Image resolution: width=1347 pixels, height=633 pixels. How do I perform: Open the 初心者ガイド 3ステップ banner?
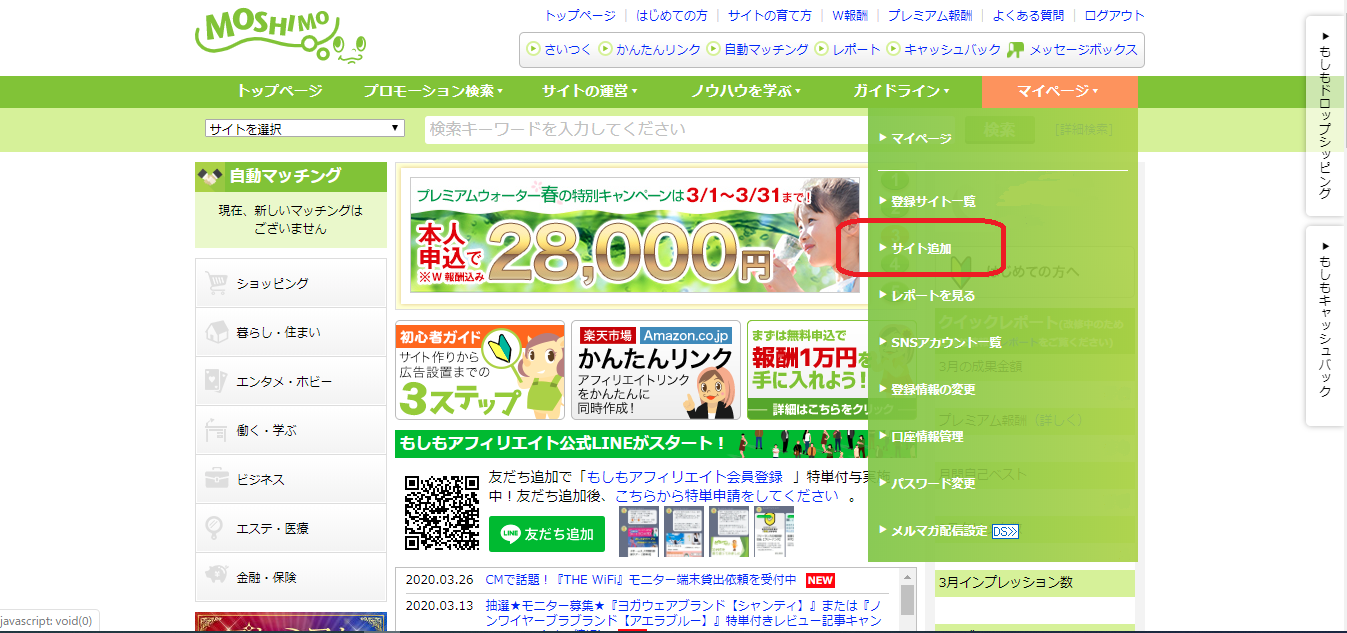480,370
